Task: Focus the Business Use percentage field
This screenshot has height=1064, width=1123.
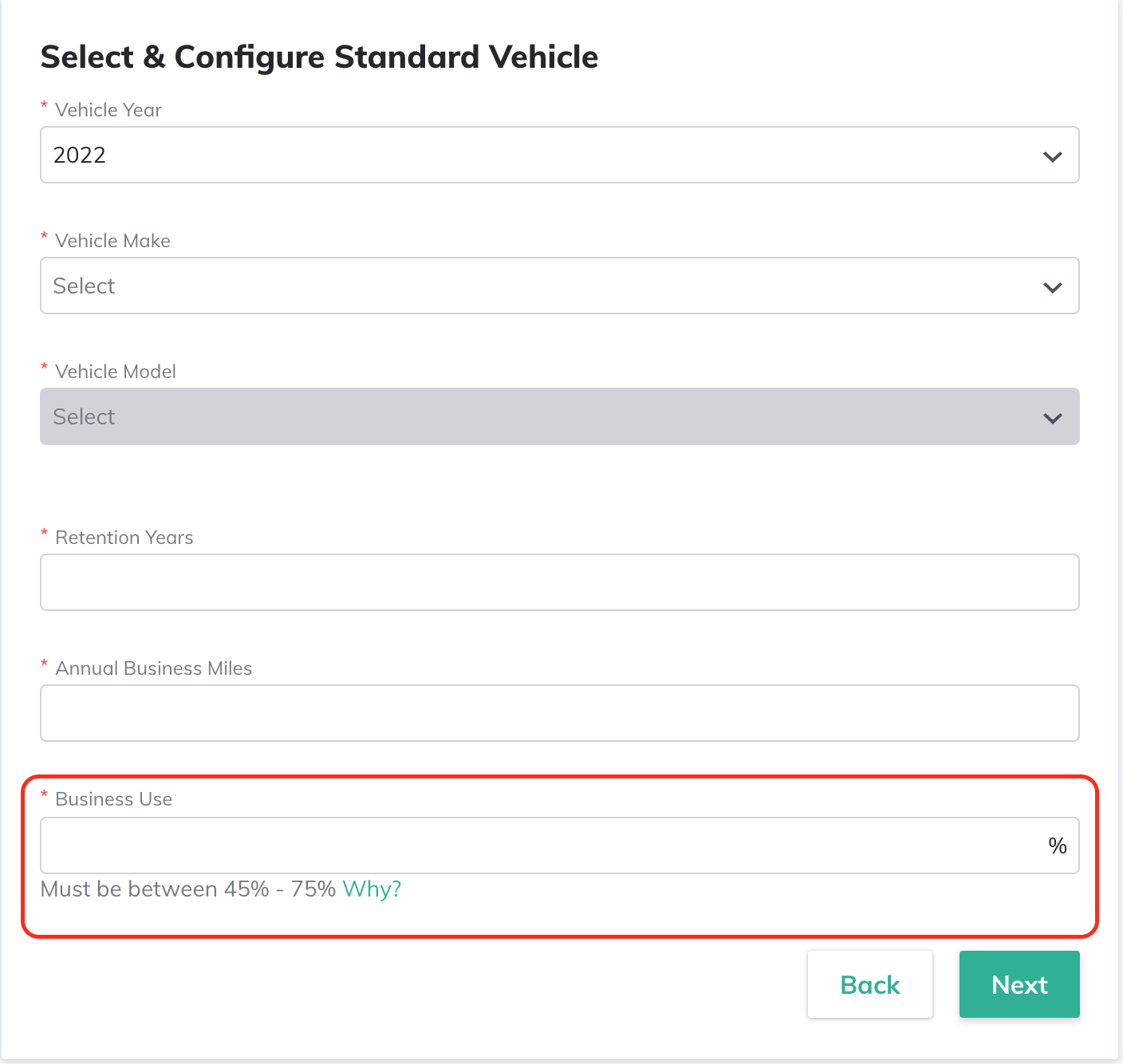Action: (542, 845)
